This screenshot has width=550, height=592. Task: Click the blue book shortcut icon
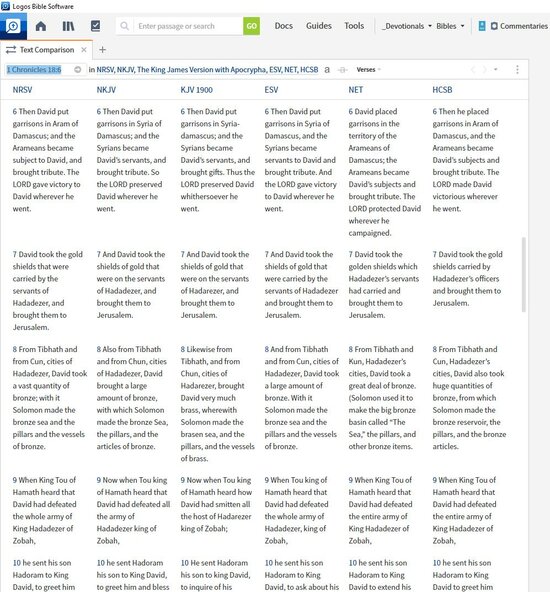coord(482,26)
